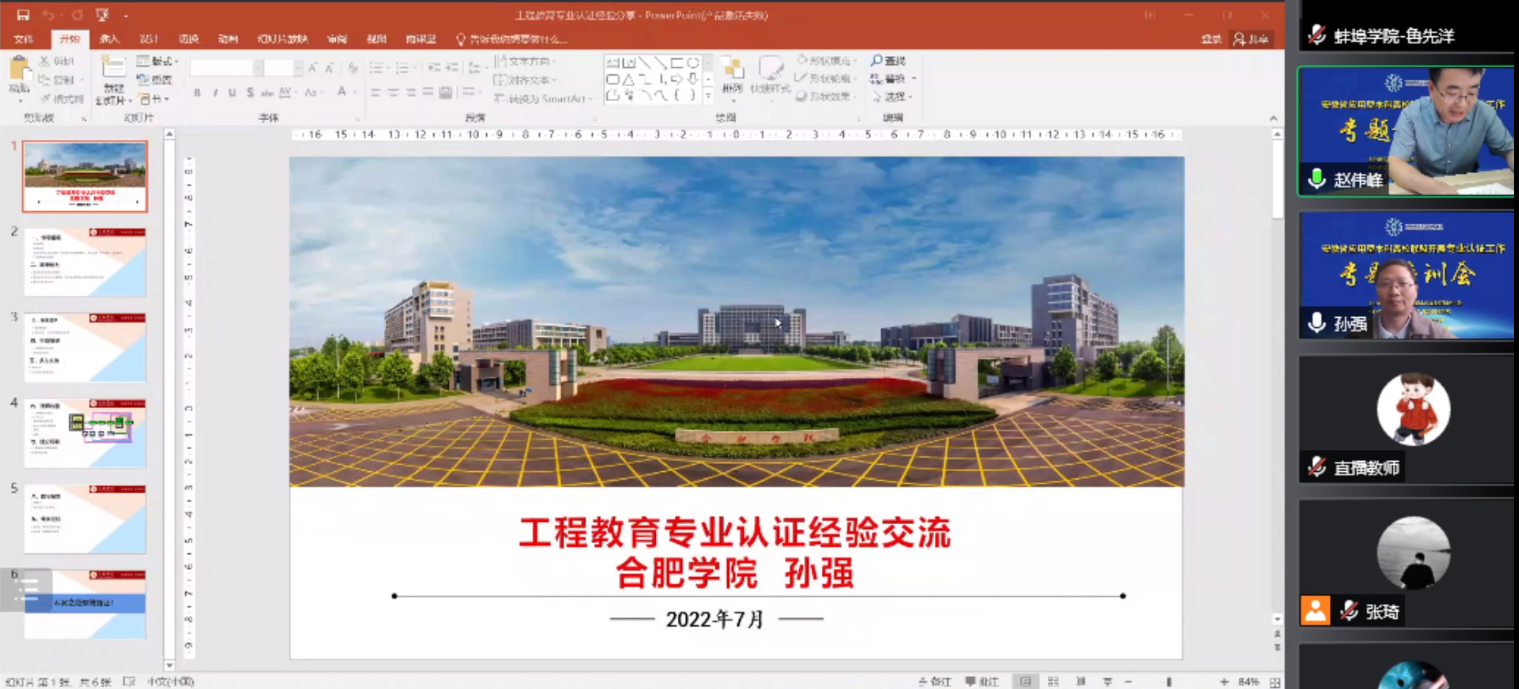This screenshot has height=689, width=1519.
Task: Select slide 3 thumbnail
Action: pos(85,347)
